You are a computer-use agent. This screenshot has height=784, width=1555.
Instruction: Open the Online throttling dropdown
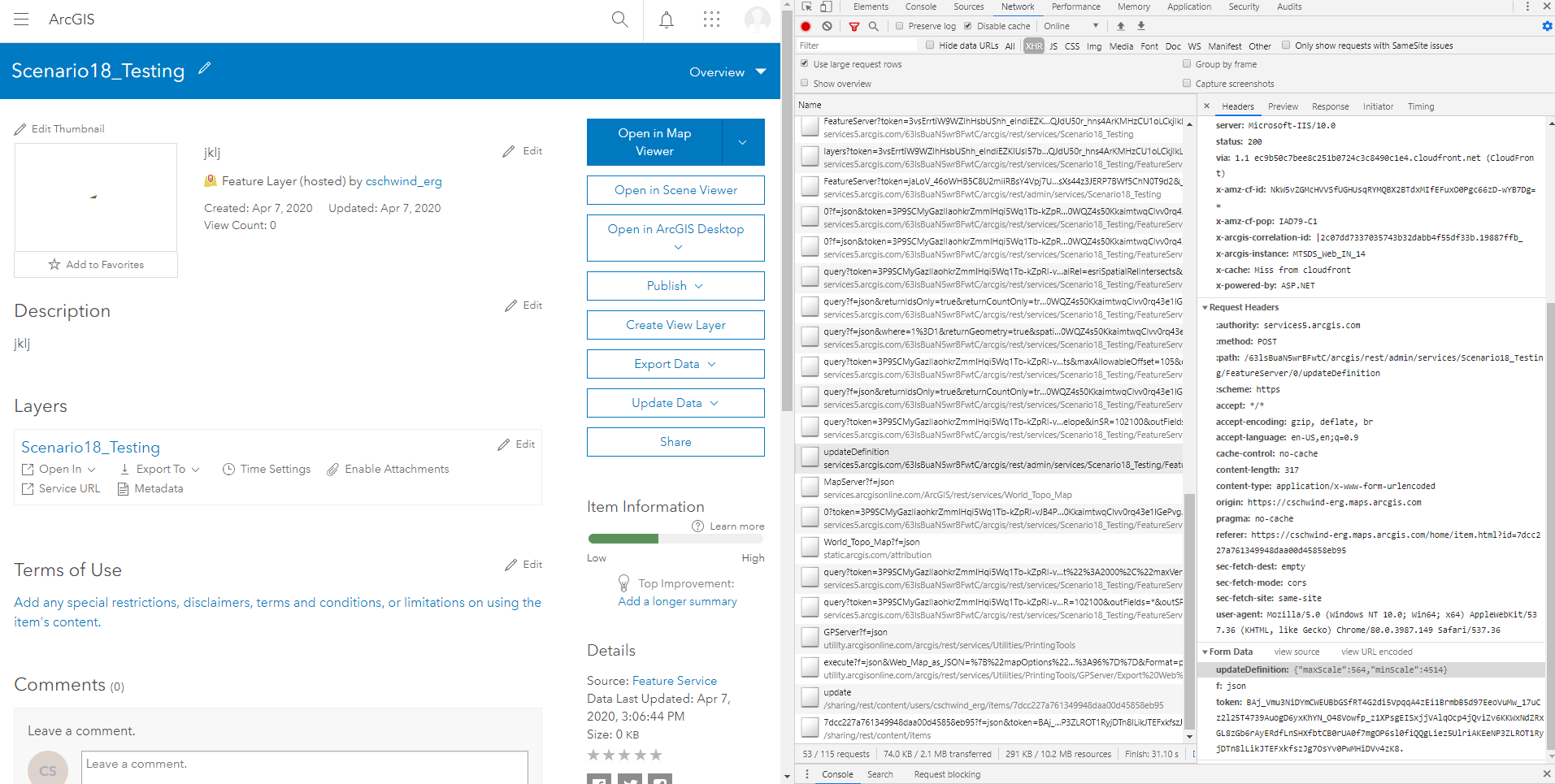[x=1071, y=26]
